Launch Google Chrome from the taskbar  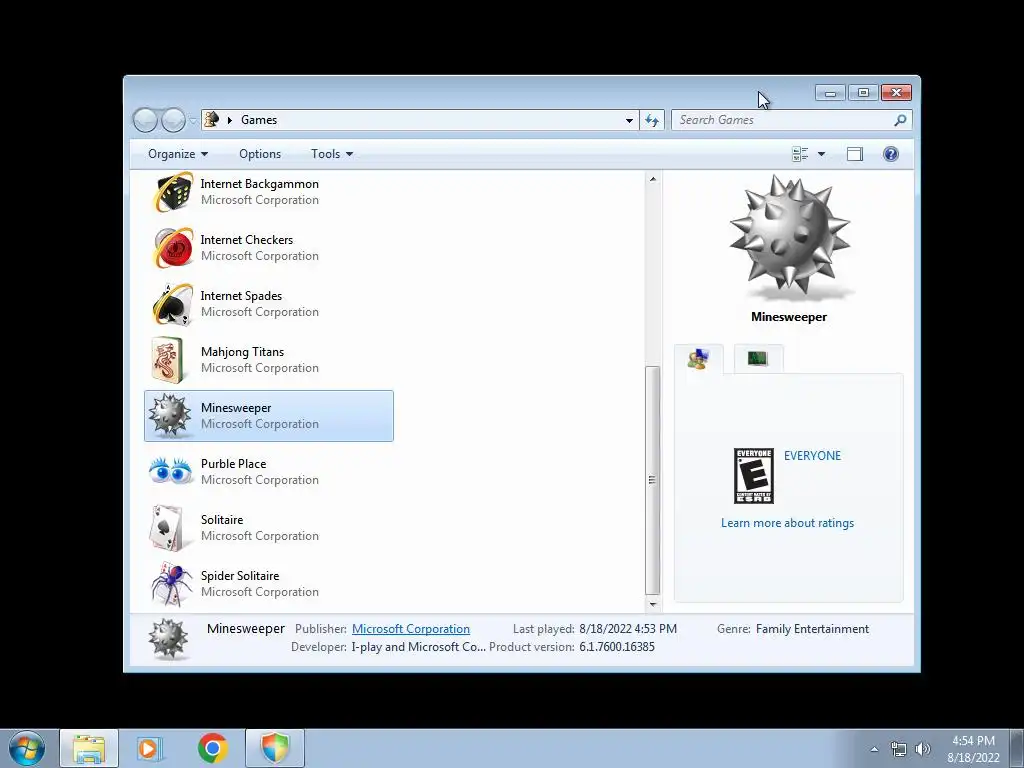point(213,748)
